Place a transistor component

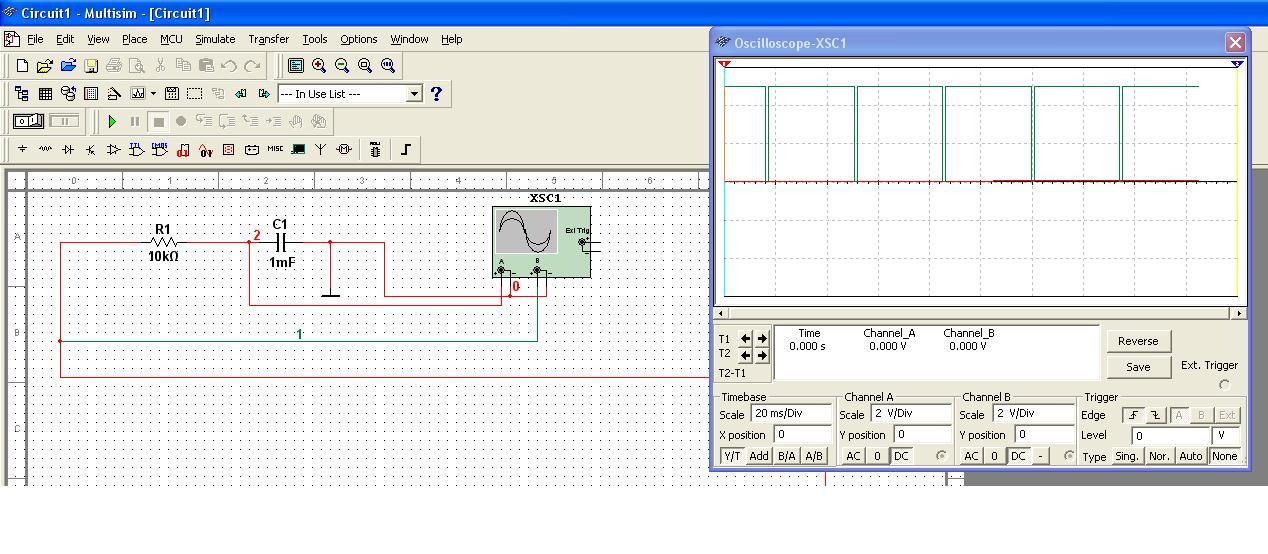[x=91, y=150]
